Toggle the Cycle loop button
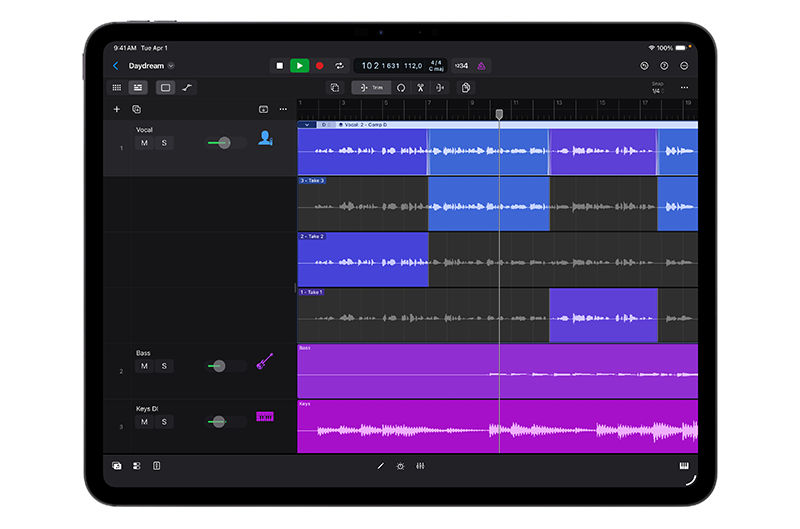800x529 pixels. pos(339,66)
